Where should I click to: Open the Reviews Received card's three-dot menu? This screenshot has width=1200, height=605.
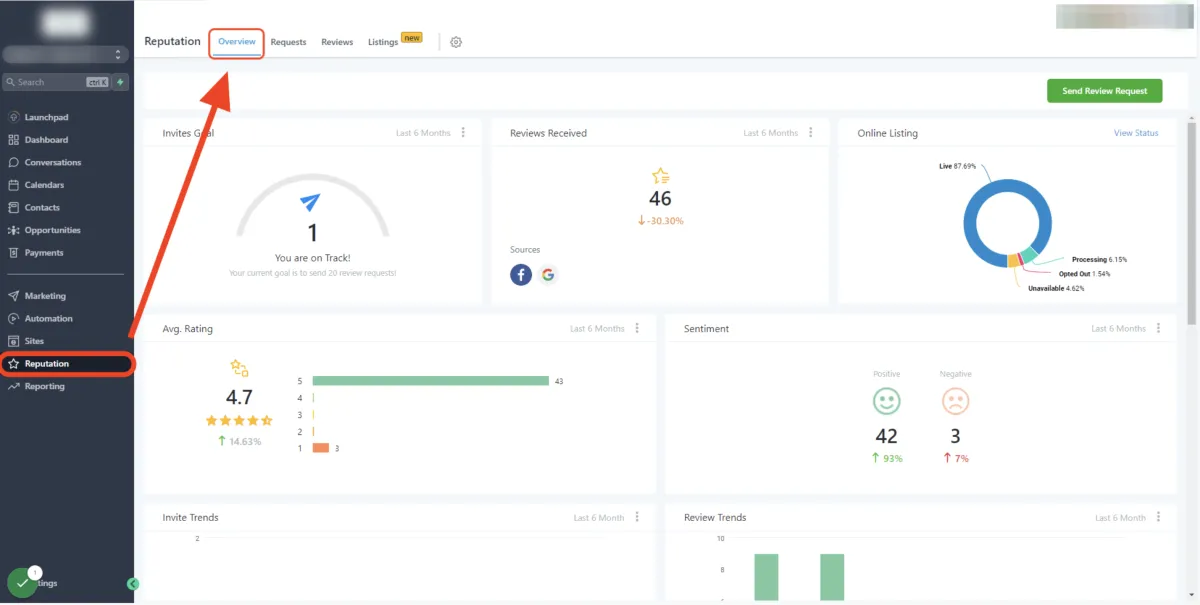(x=811, y=133)
